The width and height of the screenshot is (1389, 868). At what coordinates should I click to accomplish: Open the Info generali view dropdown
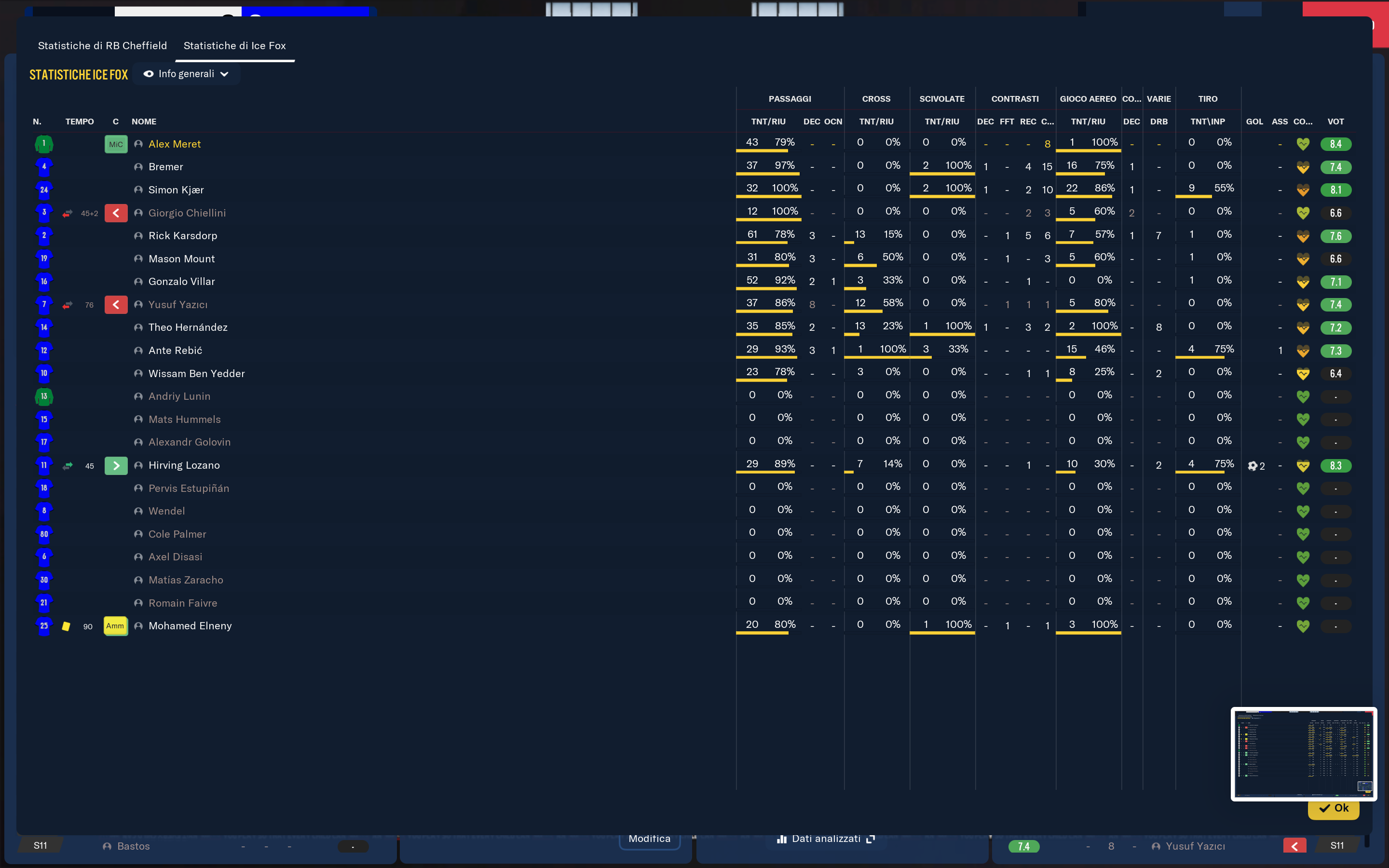[187, 74]
